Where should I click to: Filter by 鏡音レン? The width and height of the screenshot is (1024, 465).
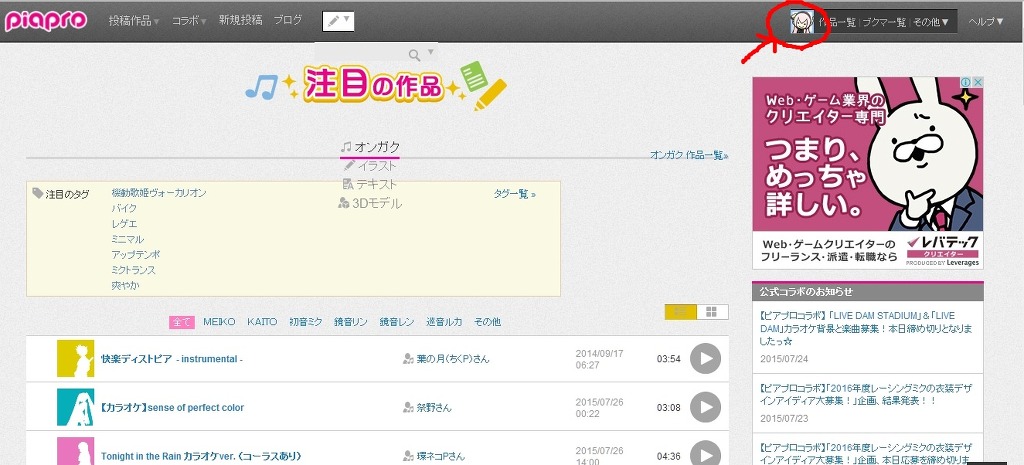pyautogui.click(x=397, y=322)
